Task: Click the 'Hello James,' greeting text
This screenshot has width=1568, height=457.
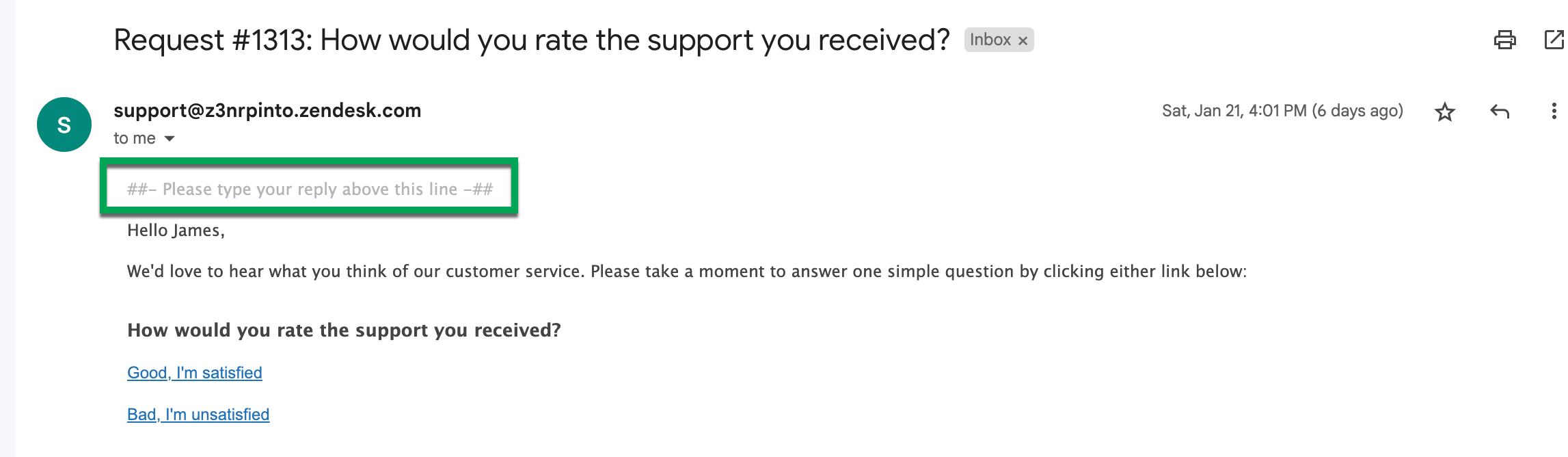Action: click(176, 231)
